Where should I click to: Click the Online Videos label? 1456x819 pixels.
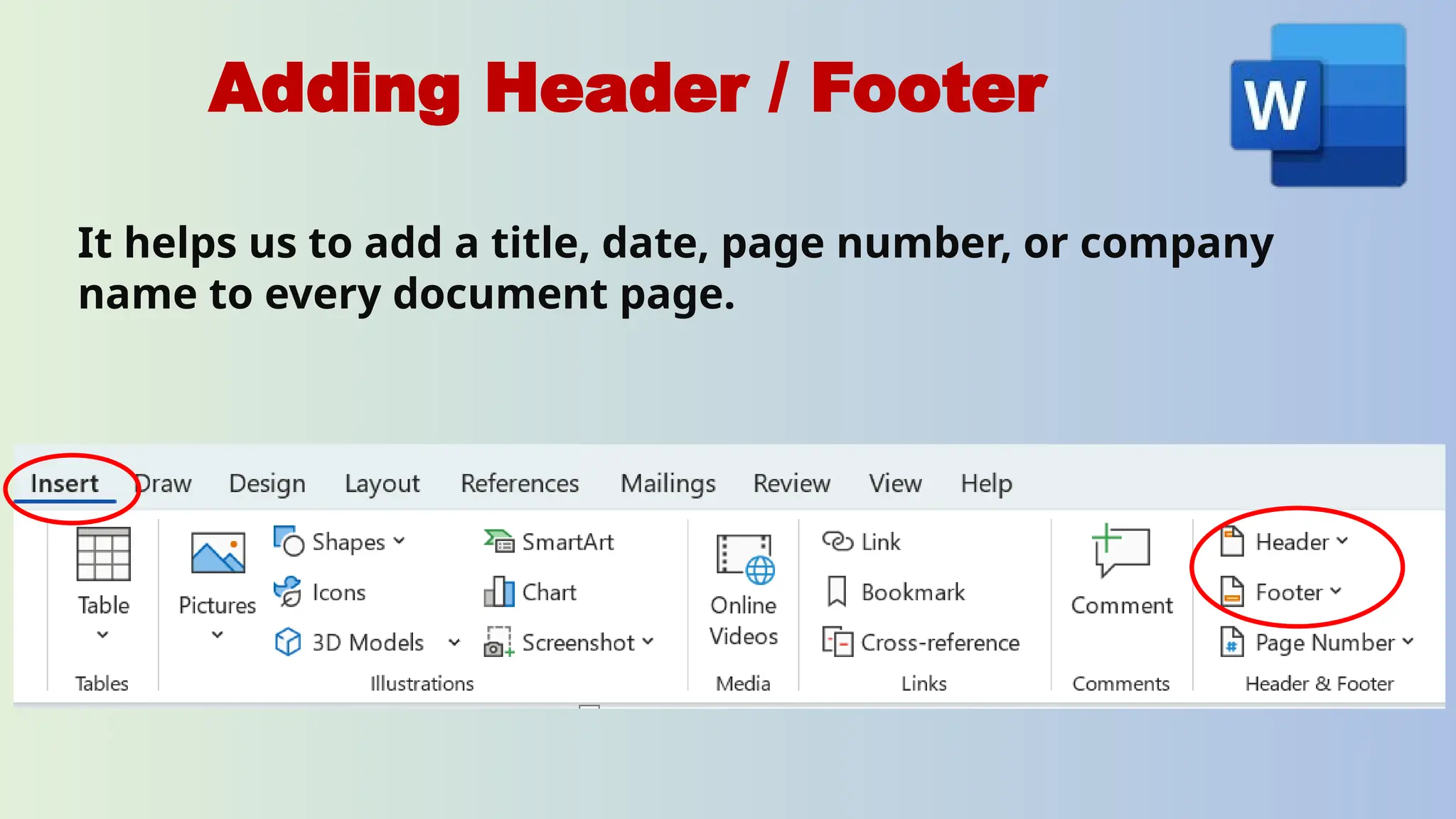[x=744, y=621]
